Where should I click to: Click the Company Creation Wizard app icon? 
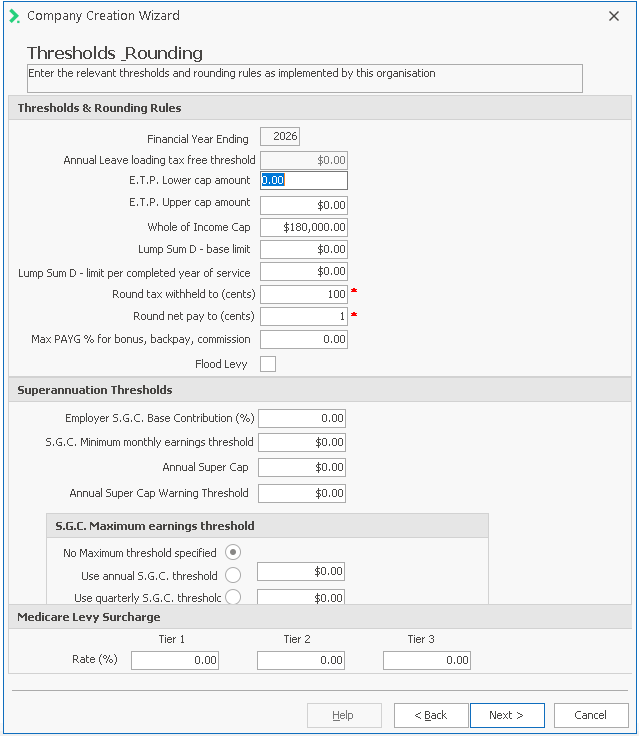click(x=14, y=16)
